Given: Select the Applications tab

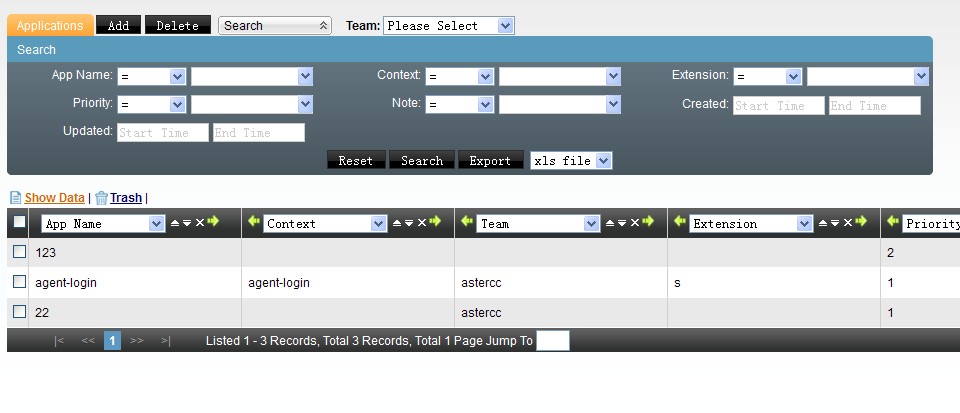Looking at the screenshot, I should pos(50,26).
